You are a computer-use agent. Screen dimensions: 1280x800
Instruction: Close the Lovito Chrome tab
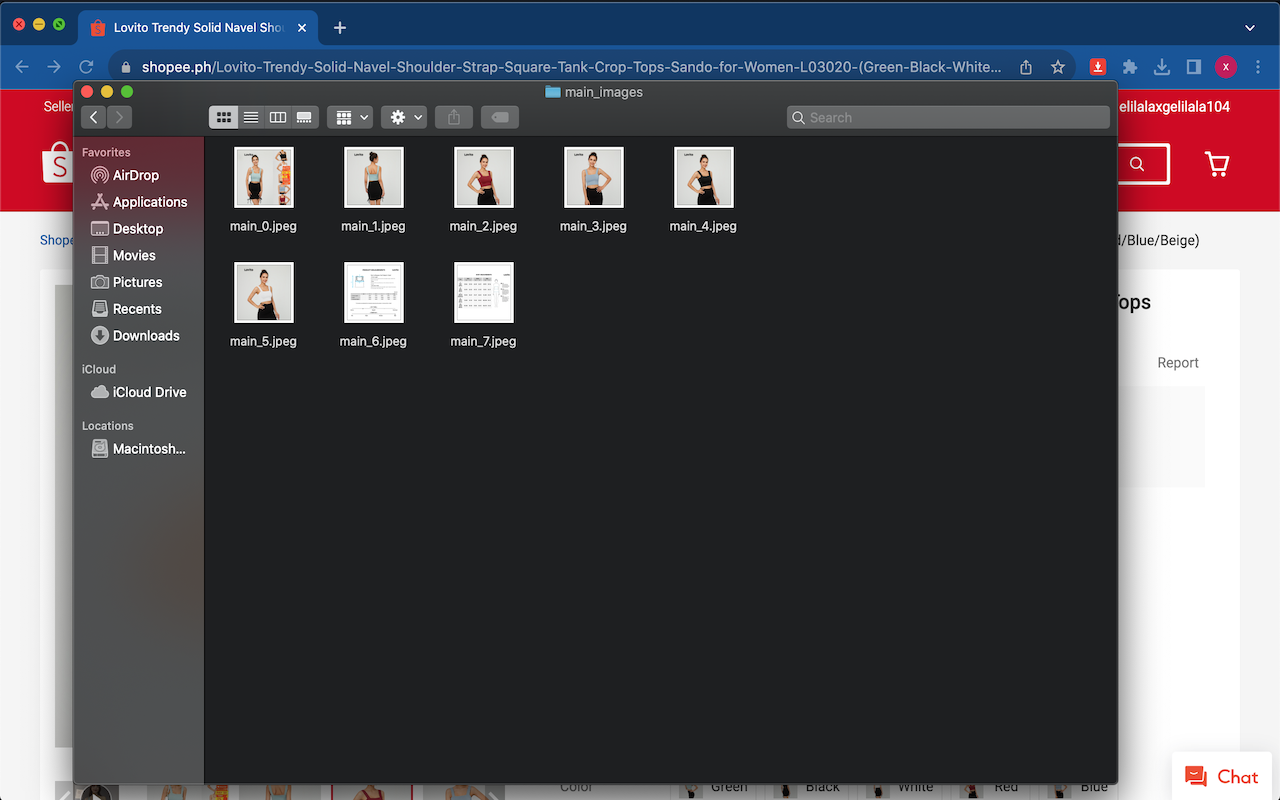click(302, 28)
